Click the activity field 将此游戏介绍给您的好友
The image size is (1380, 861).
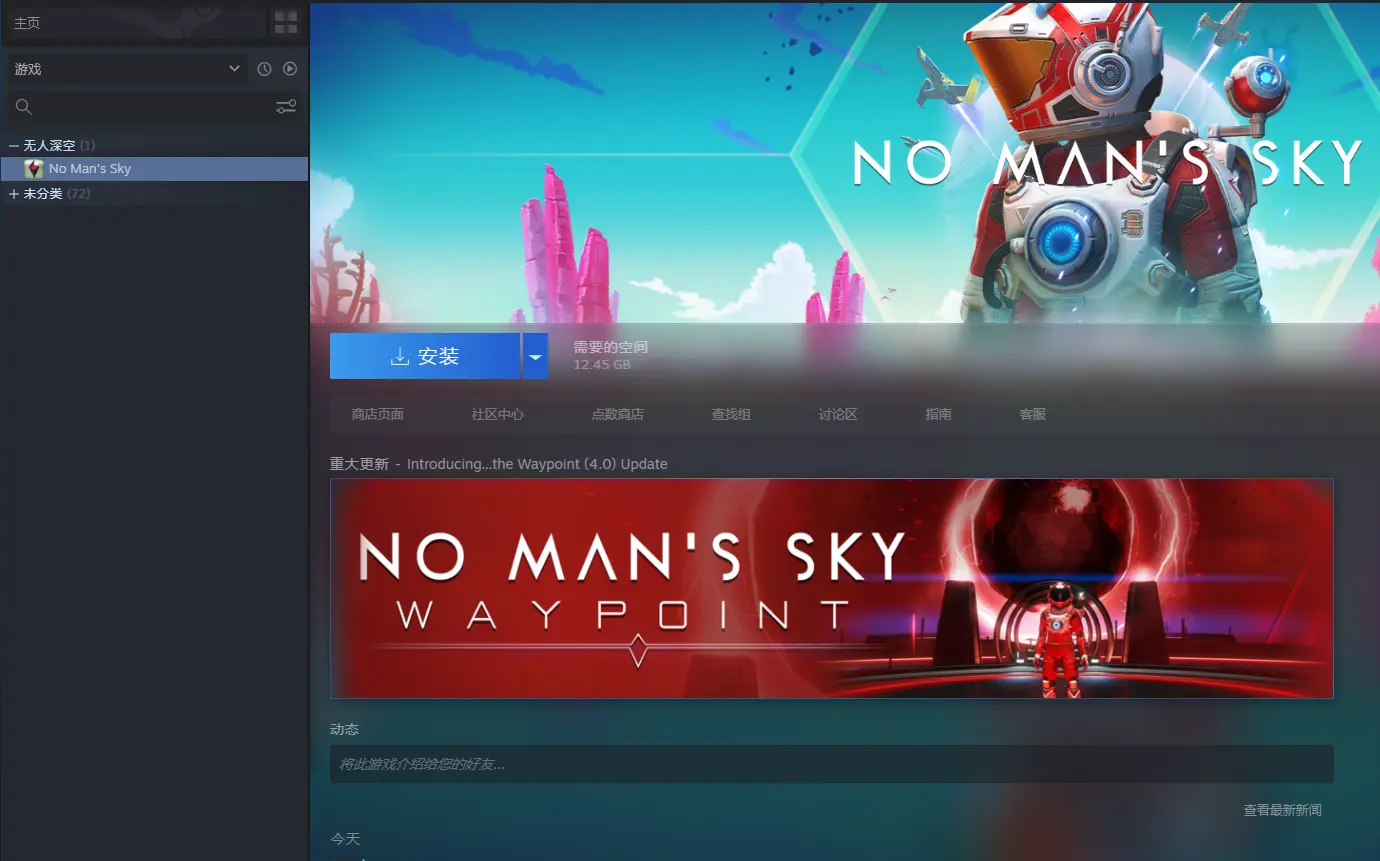(x=832, y=764)
